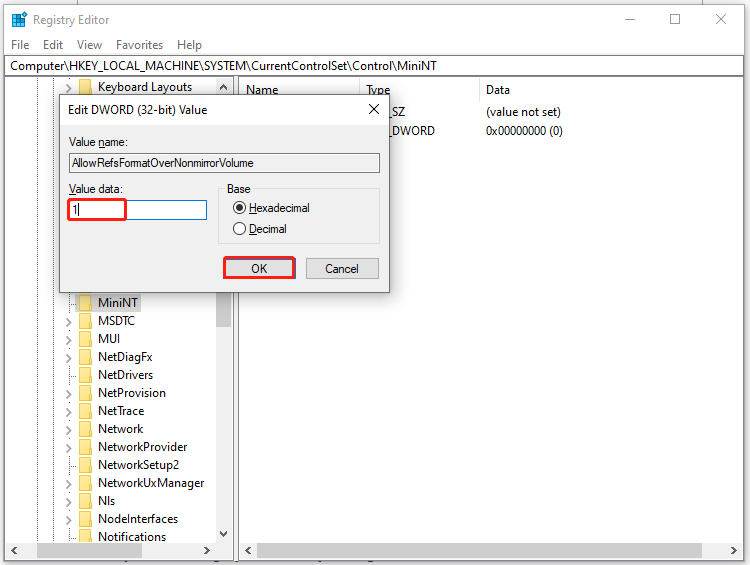Select the NetProvision folder icon
This screenshot has height=565, width=750.
coord(86,393)
